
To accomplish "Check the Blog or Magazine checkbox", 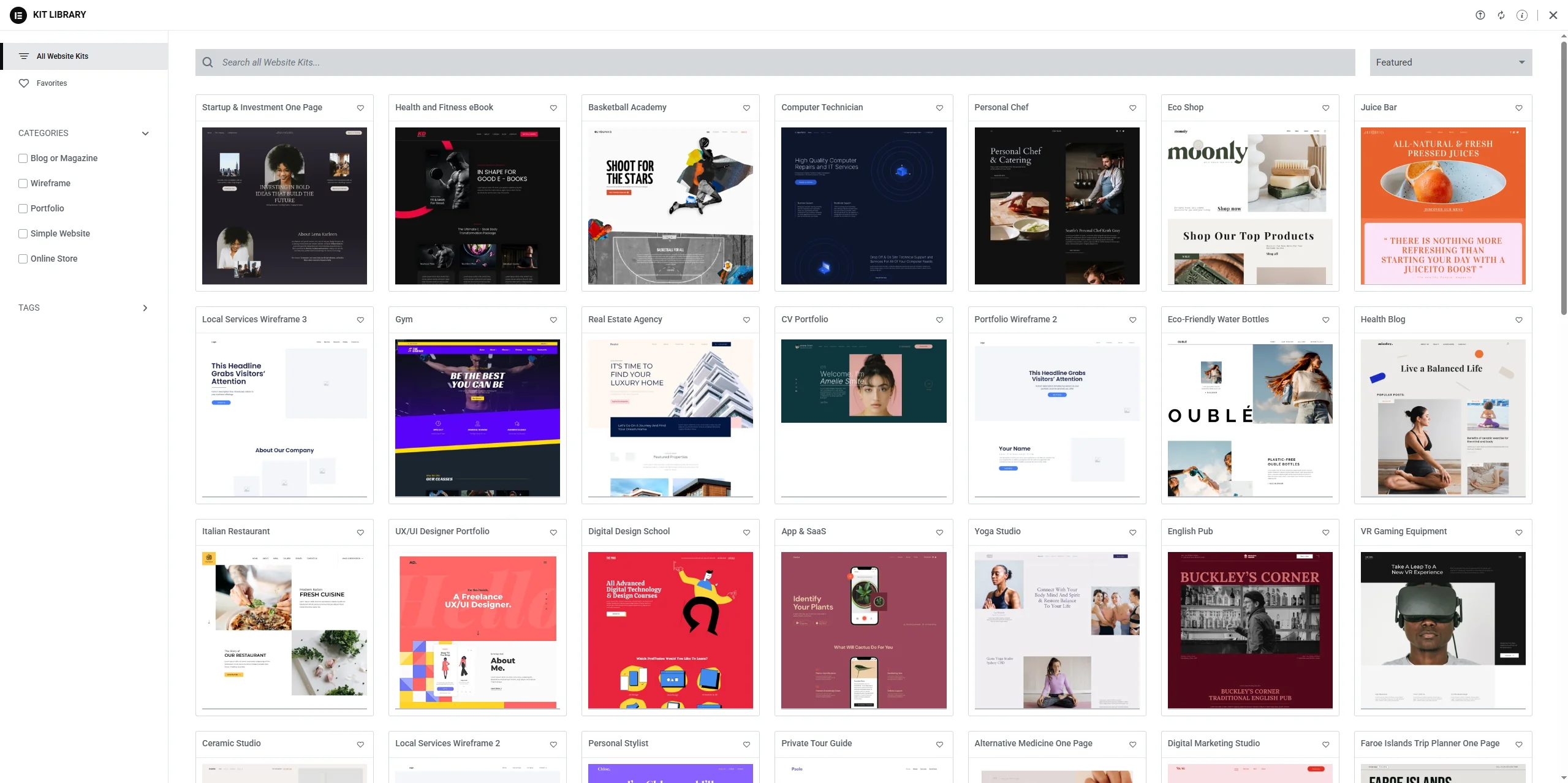I will 23,158.
